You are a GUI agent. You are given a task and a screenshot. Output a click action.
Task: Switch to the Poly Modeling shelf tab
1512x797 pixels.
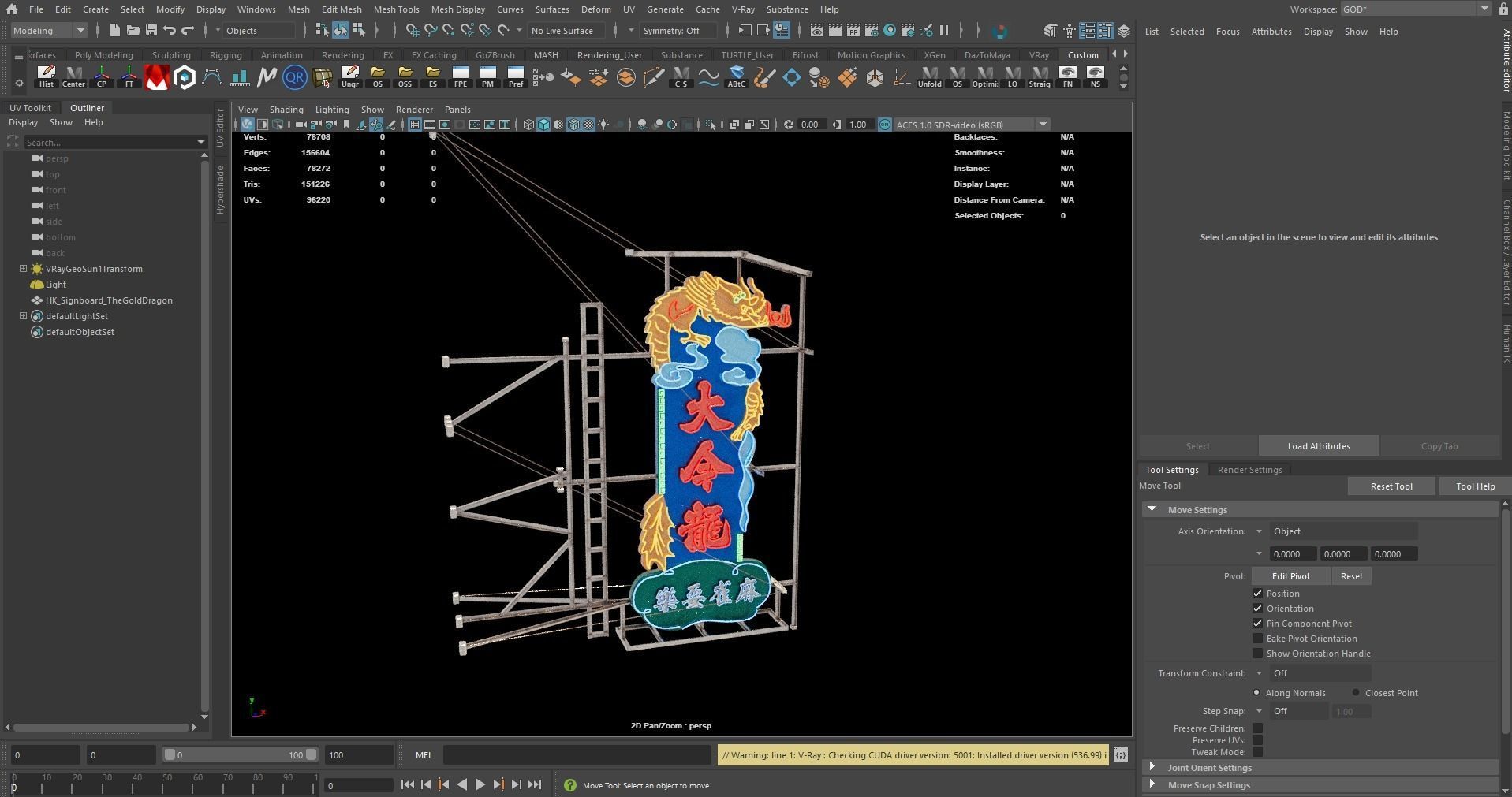click(x=103, y=55)
